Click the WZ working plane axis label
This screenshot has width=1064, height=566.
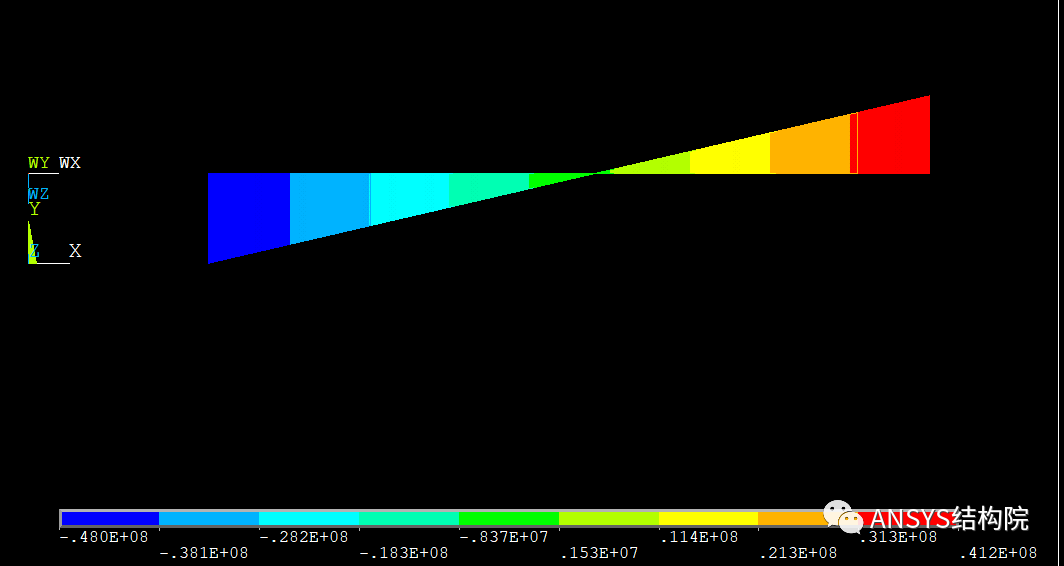click(x=39, y=194)
